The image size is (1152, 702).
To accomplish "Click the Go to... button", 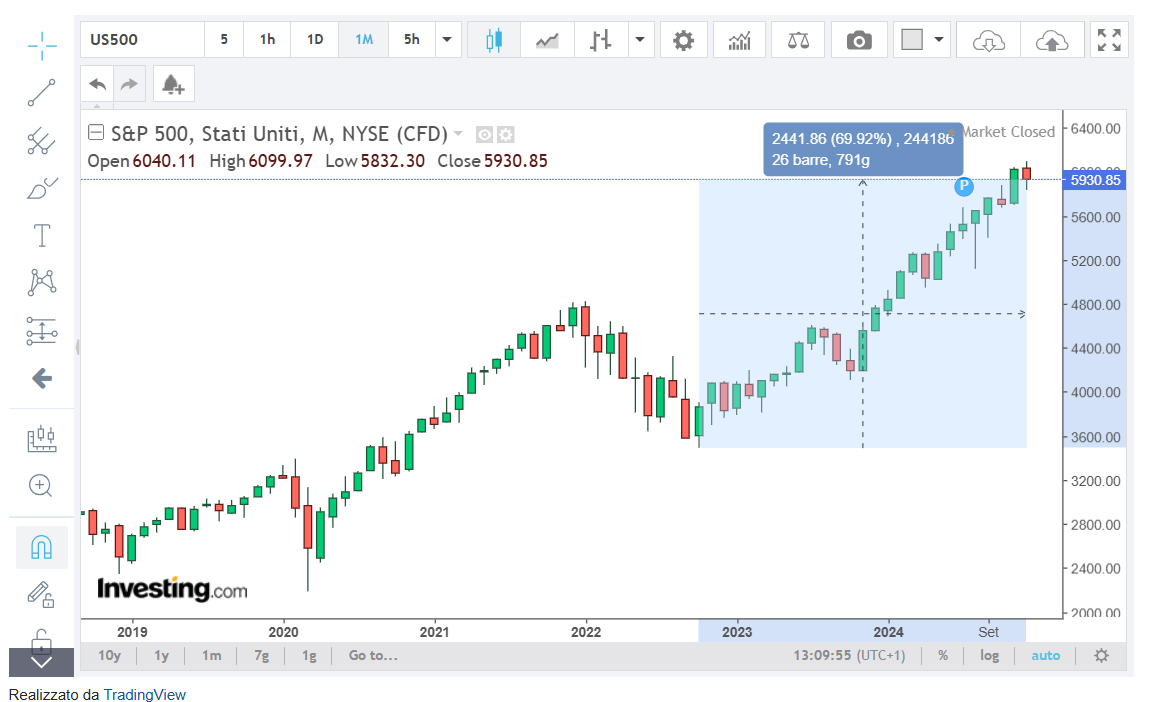I will [x=373, y=655].
